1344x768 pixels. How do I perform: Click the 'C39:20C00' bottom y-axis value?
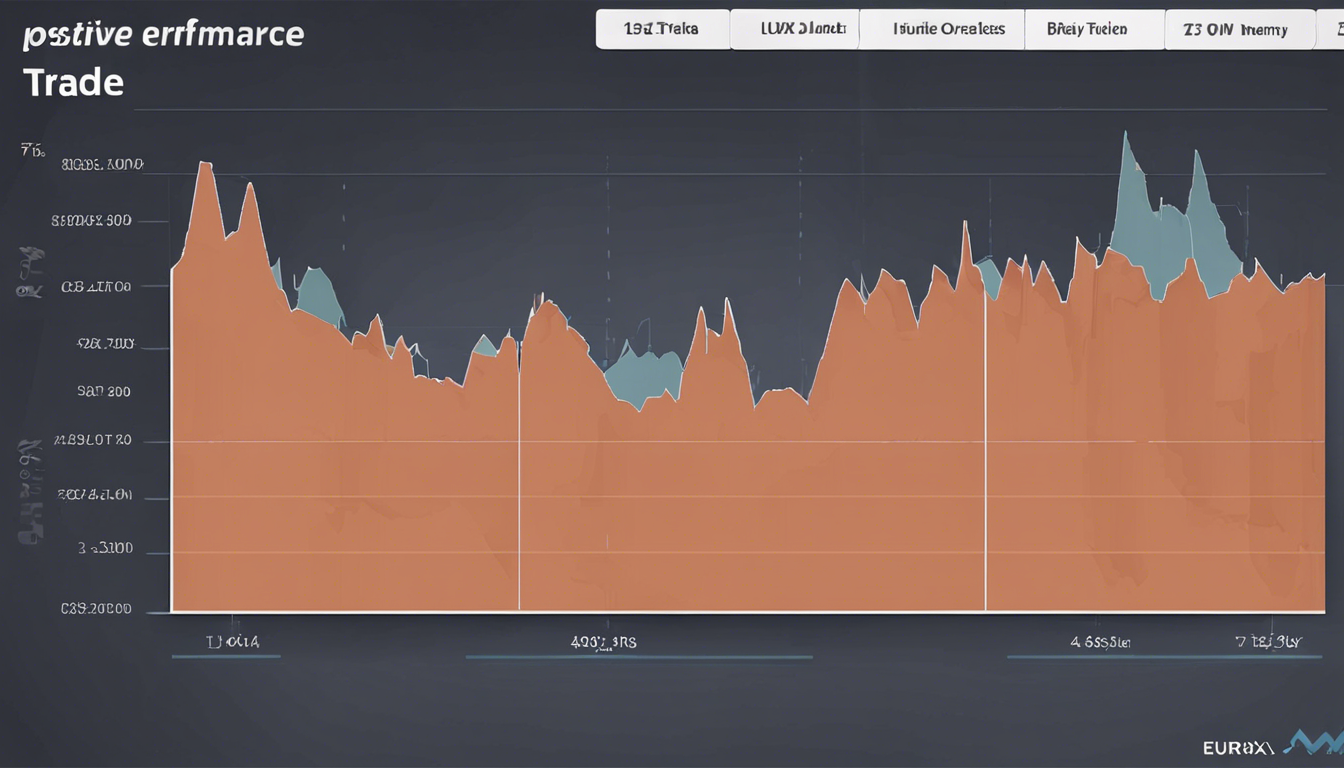[x=96, y=607]
